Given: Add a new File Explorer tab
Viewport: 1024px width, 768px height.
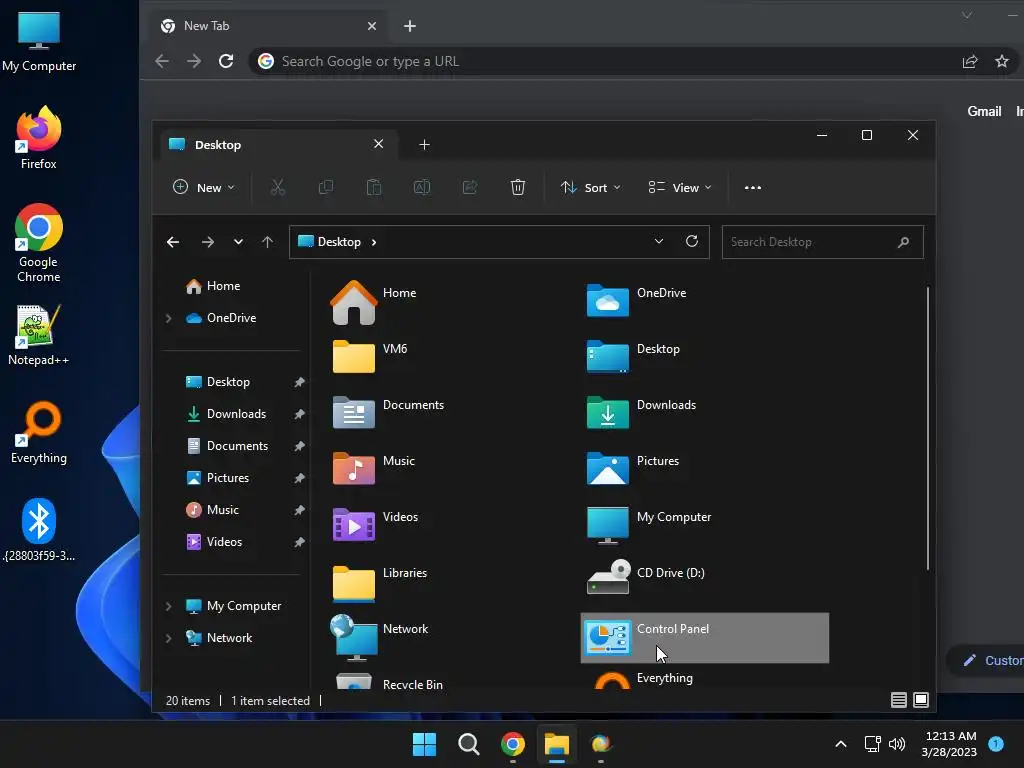Looking at the screenshot, I should [x=424, y=145].
